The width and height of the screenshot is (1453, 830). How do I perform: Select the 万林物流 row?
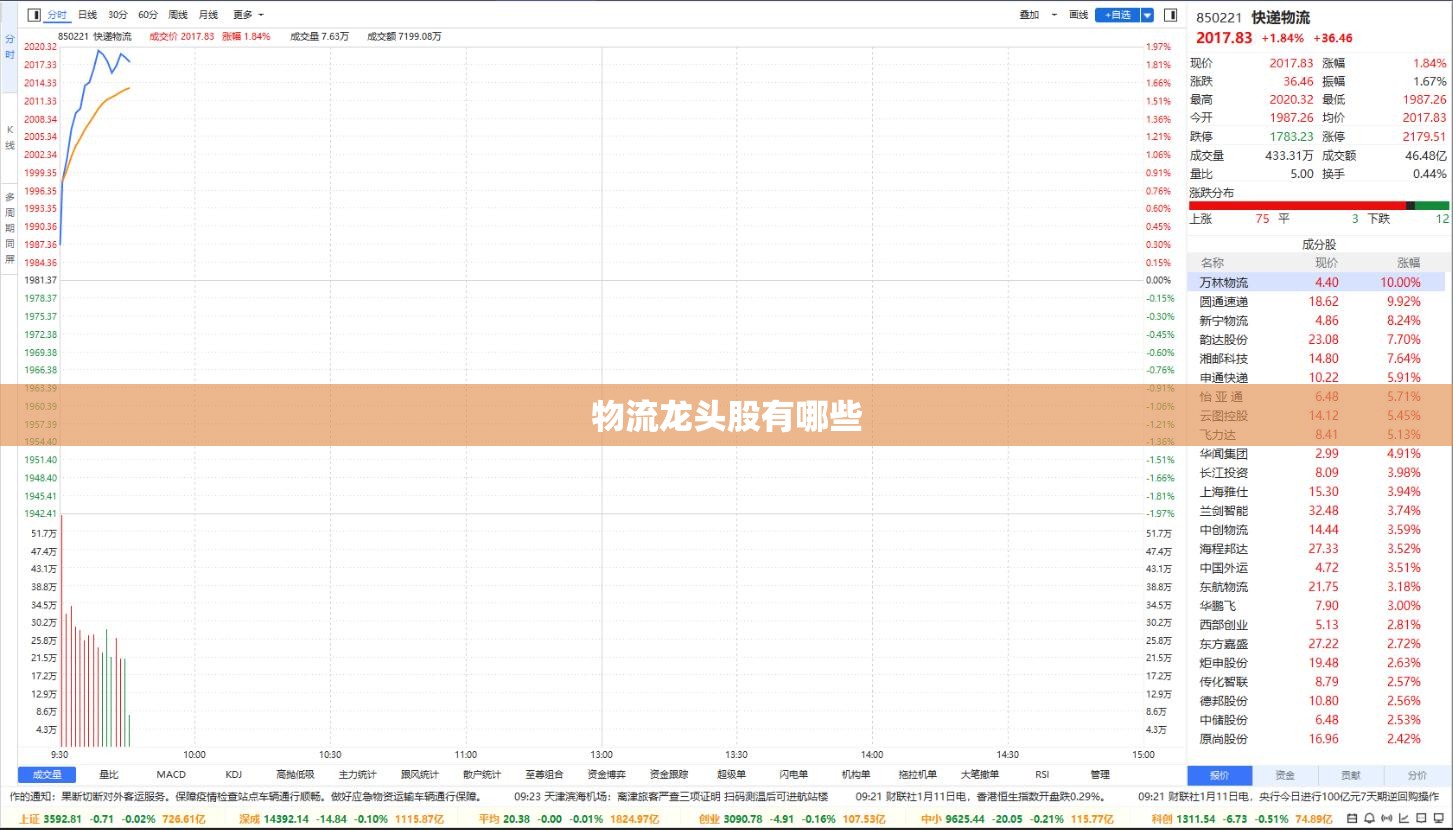click(1316, 282)
